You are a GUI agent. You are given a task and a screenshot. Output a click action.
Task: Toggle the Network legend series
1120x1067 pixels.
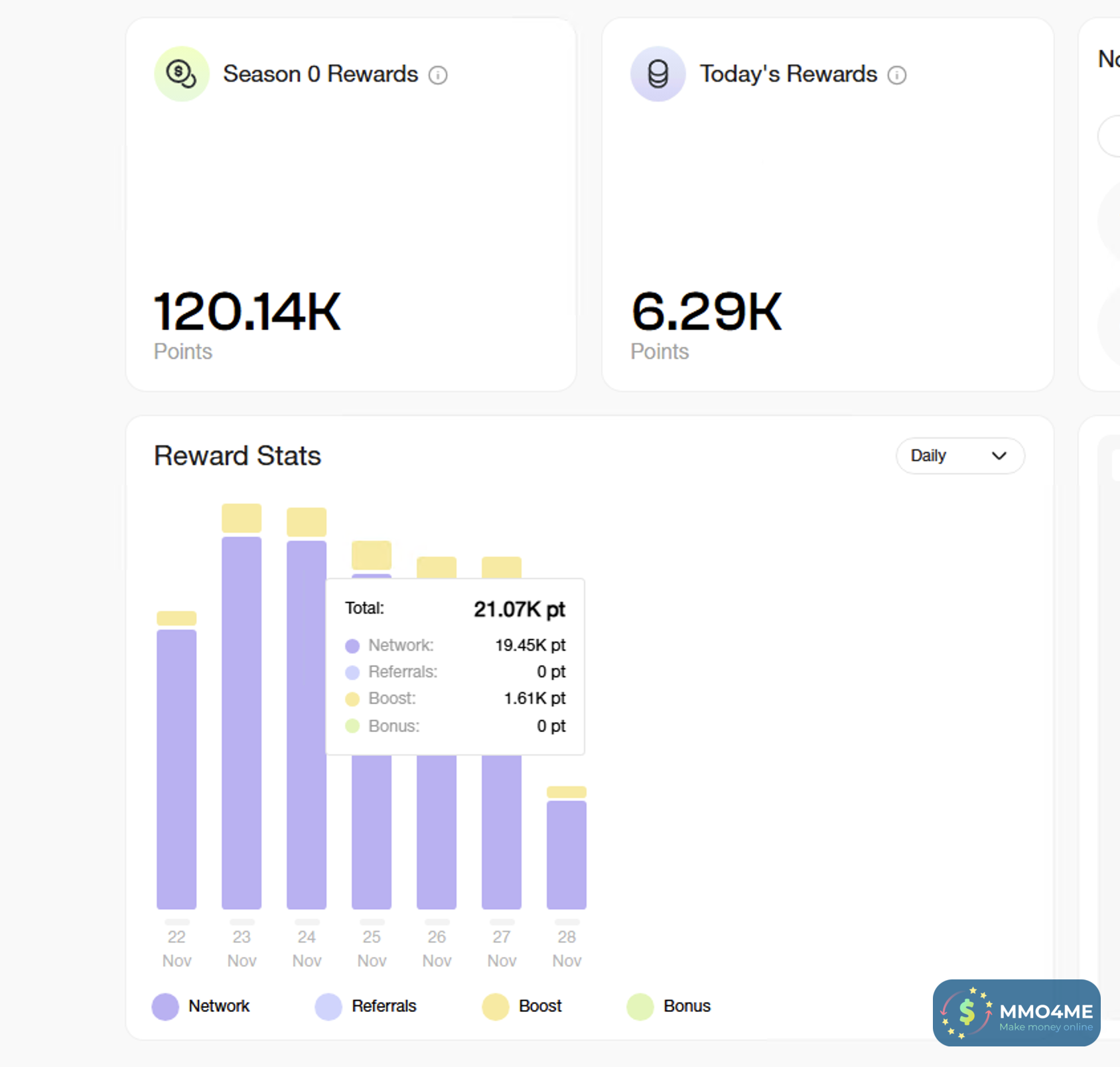coord(201,1006)
